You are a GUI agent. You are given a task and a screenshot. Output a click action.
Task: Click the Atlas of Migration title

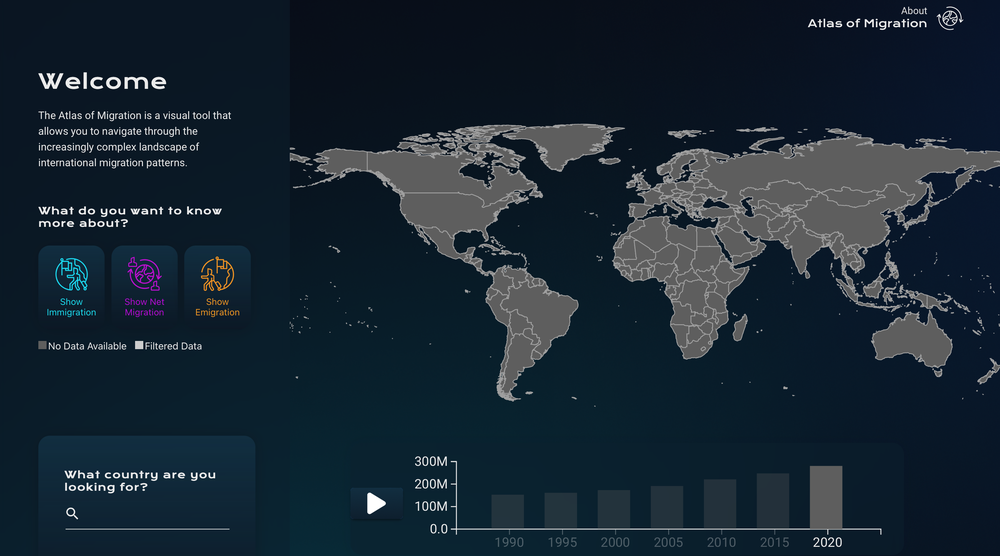click(866, 24)
